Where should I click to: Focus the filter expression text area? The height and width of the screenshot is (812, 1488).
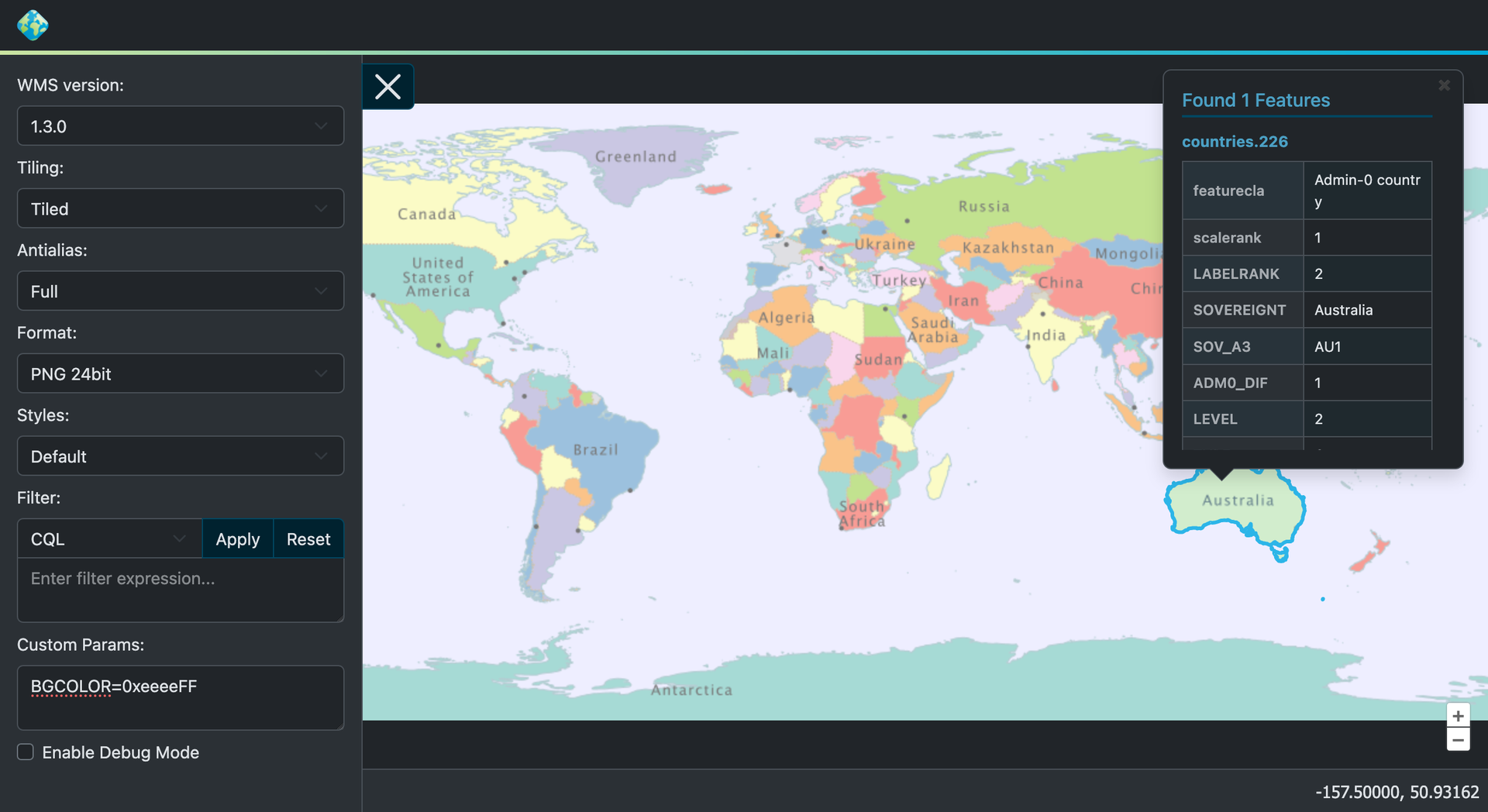pos(181,590)
